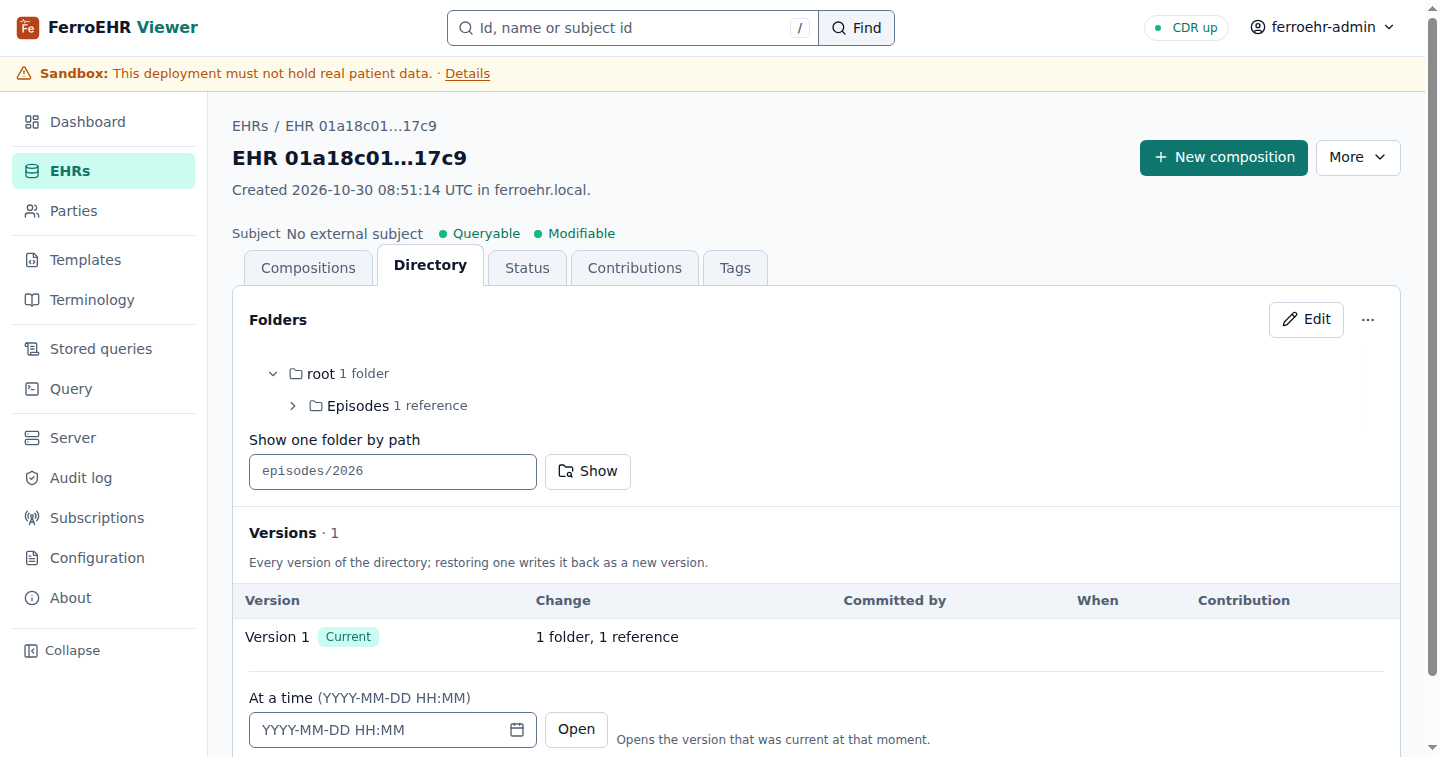This screenshot has height=757, width=1440.
Task: Click the New composition button
Action: tap(1224, 157)
